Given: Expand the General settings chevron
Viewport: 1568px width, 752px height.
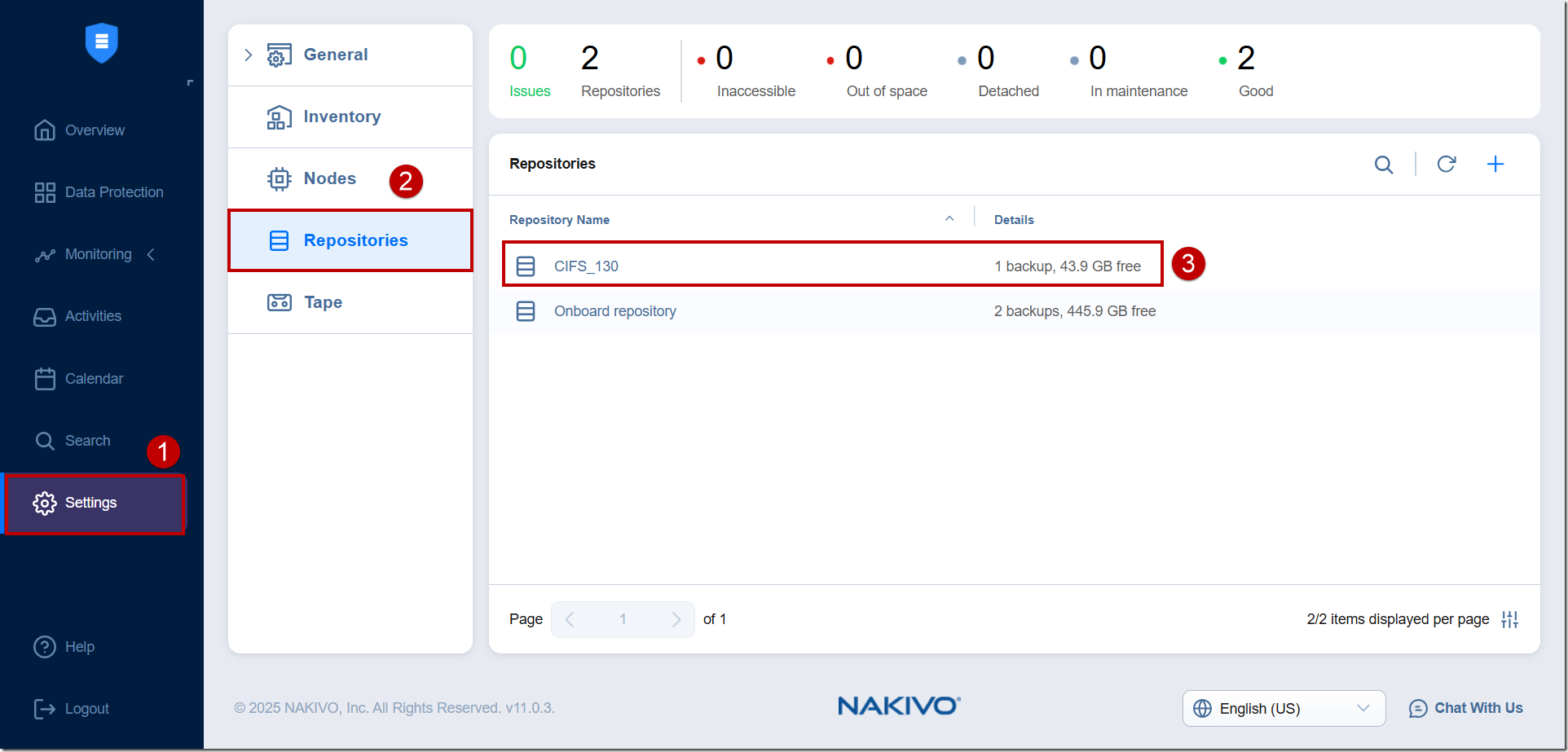Looking at the screenshot, I should click(x=249, y=55).
